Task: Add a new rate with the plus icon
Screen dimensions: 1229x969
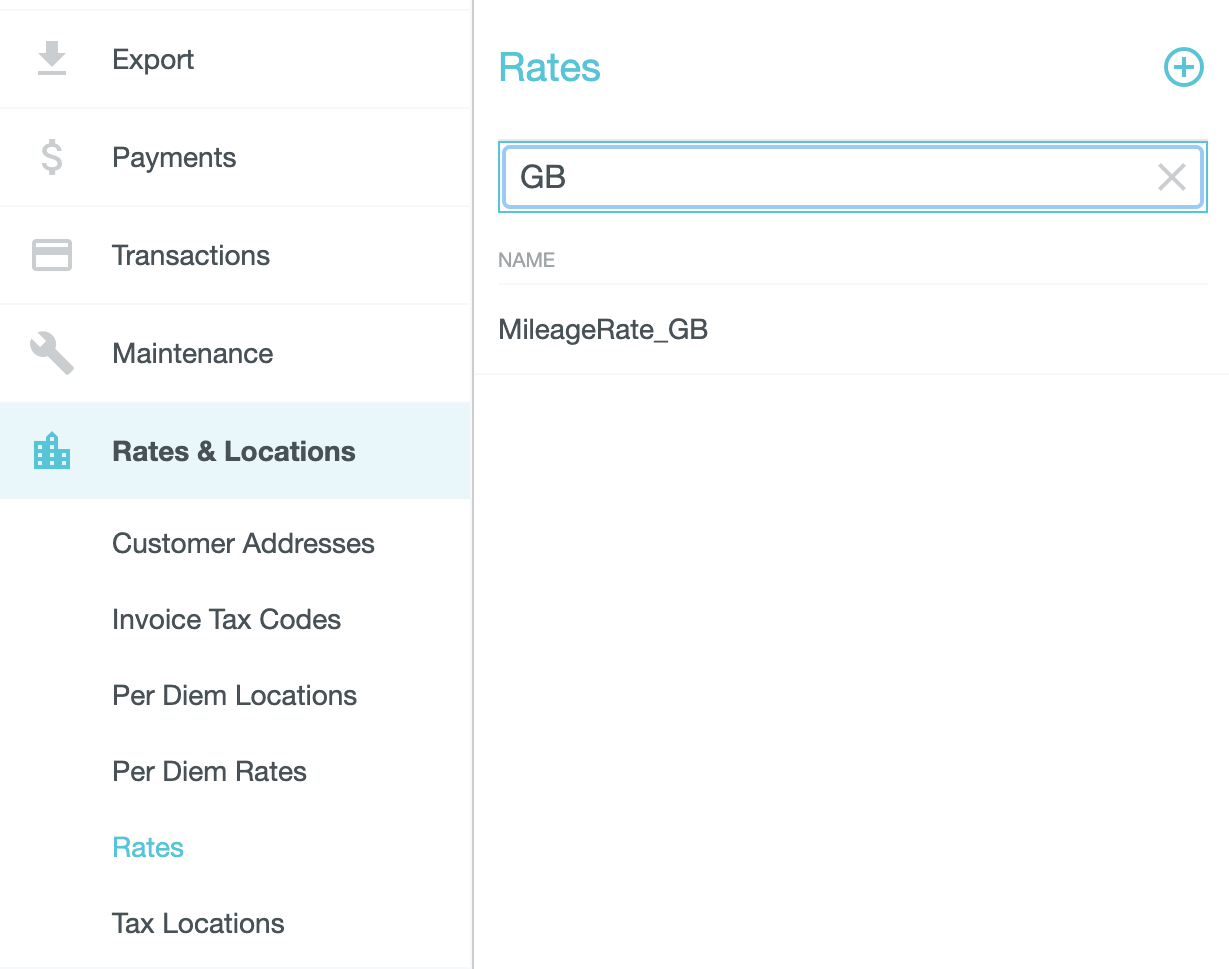Action: pyautogui.click(x=1183, y=68)
